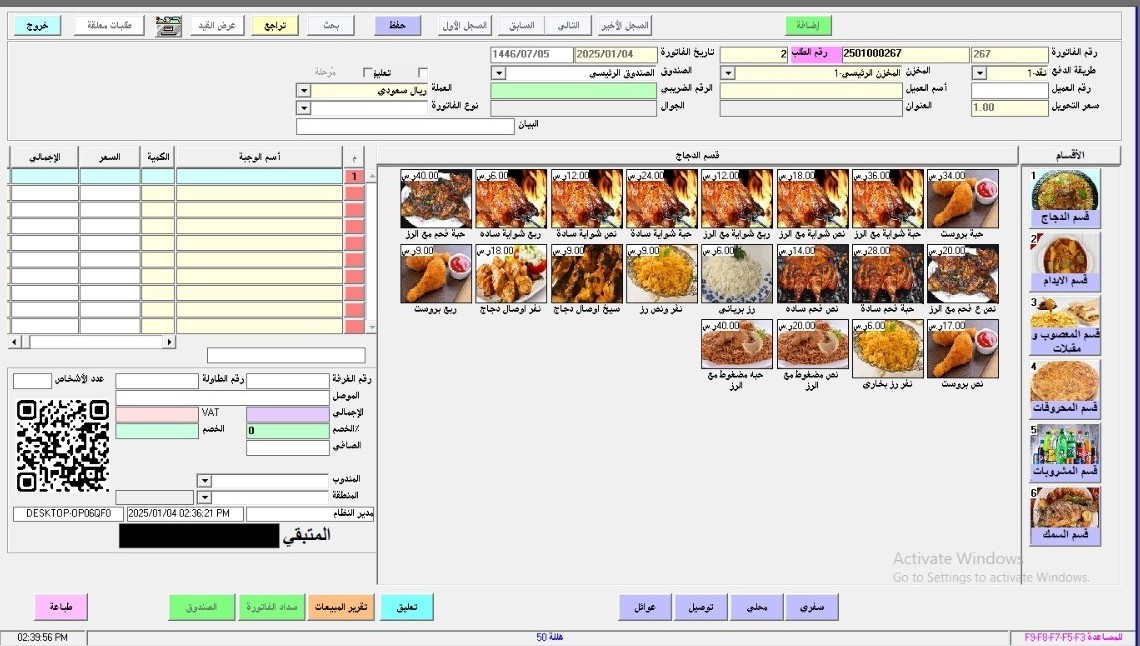Open the currency (العملة) dropdown
The image size is (1140, 646).
pyautogui.click(x=303, y=90)
